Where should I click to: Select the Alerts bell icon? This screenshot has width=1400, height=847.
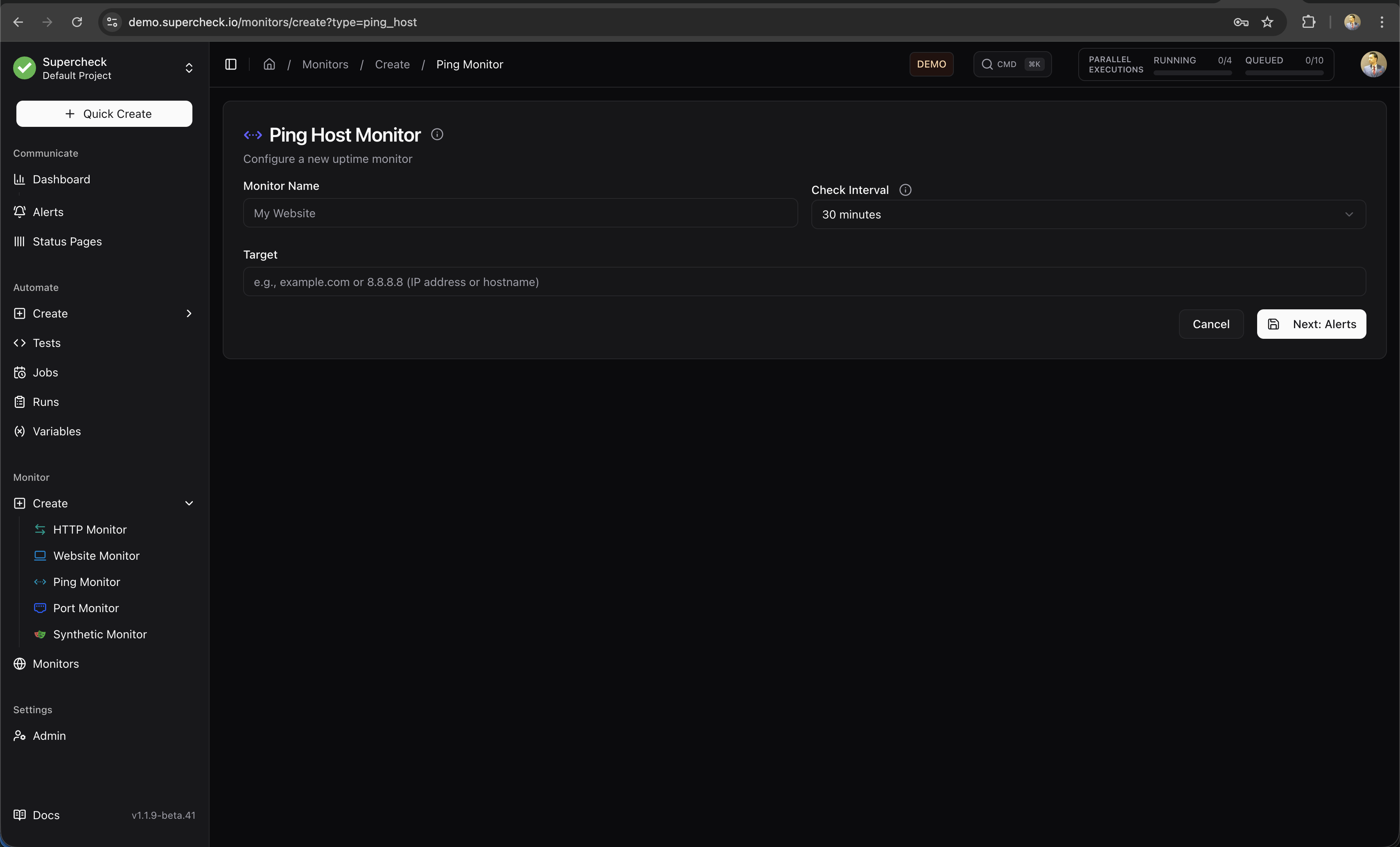(x=19, y=212)
